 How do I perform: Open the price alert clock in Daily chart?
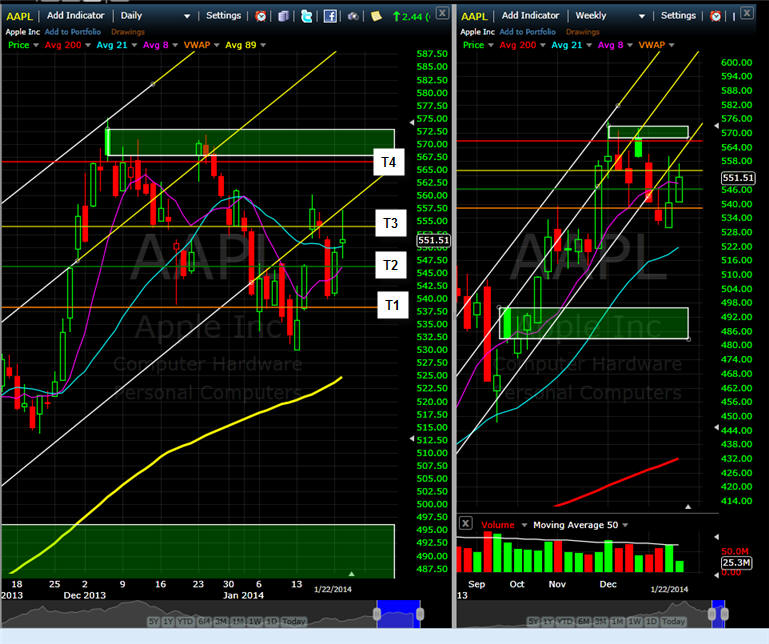261,16
